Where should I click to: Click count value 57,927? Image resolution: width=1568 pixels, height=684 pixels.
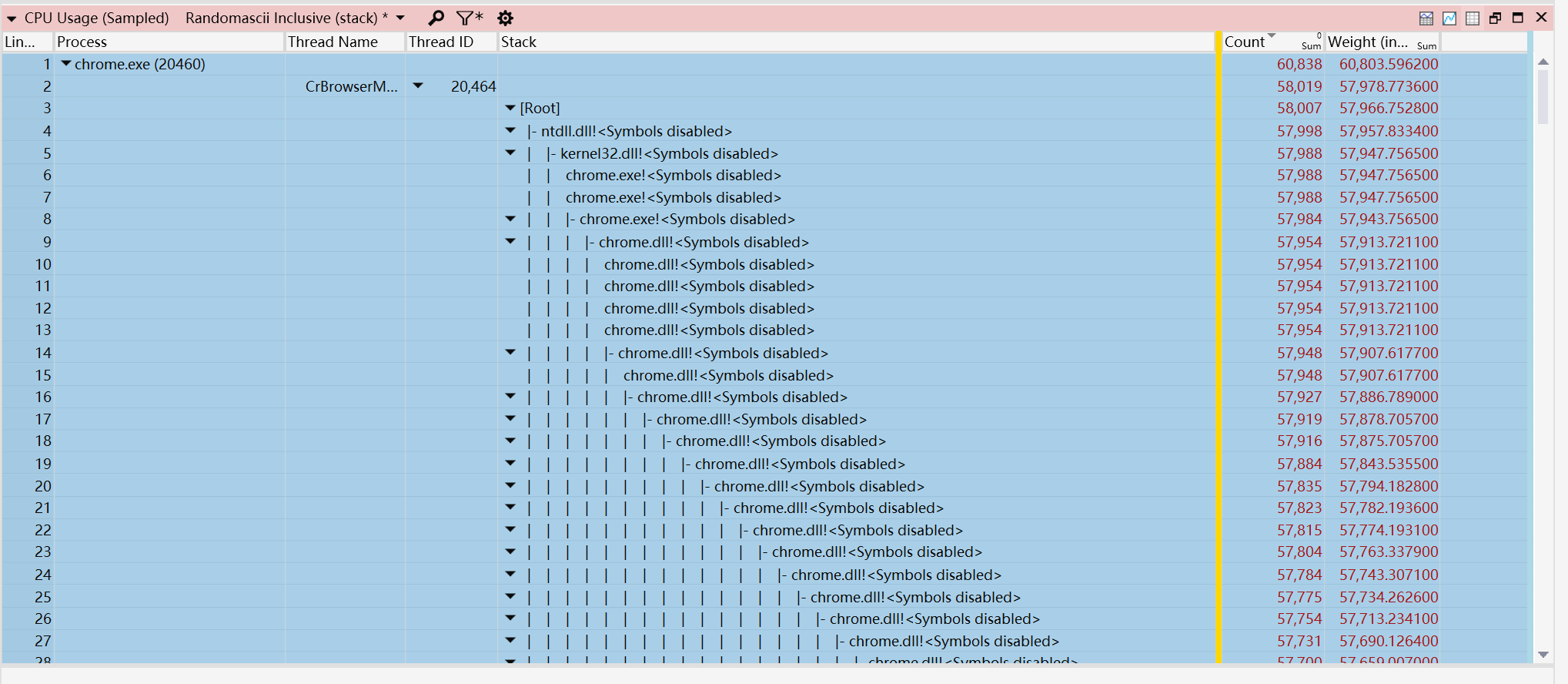pyautogui.click(x=1299, y=397)
